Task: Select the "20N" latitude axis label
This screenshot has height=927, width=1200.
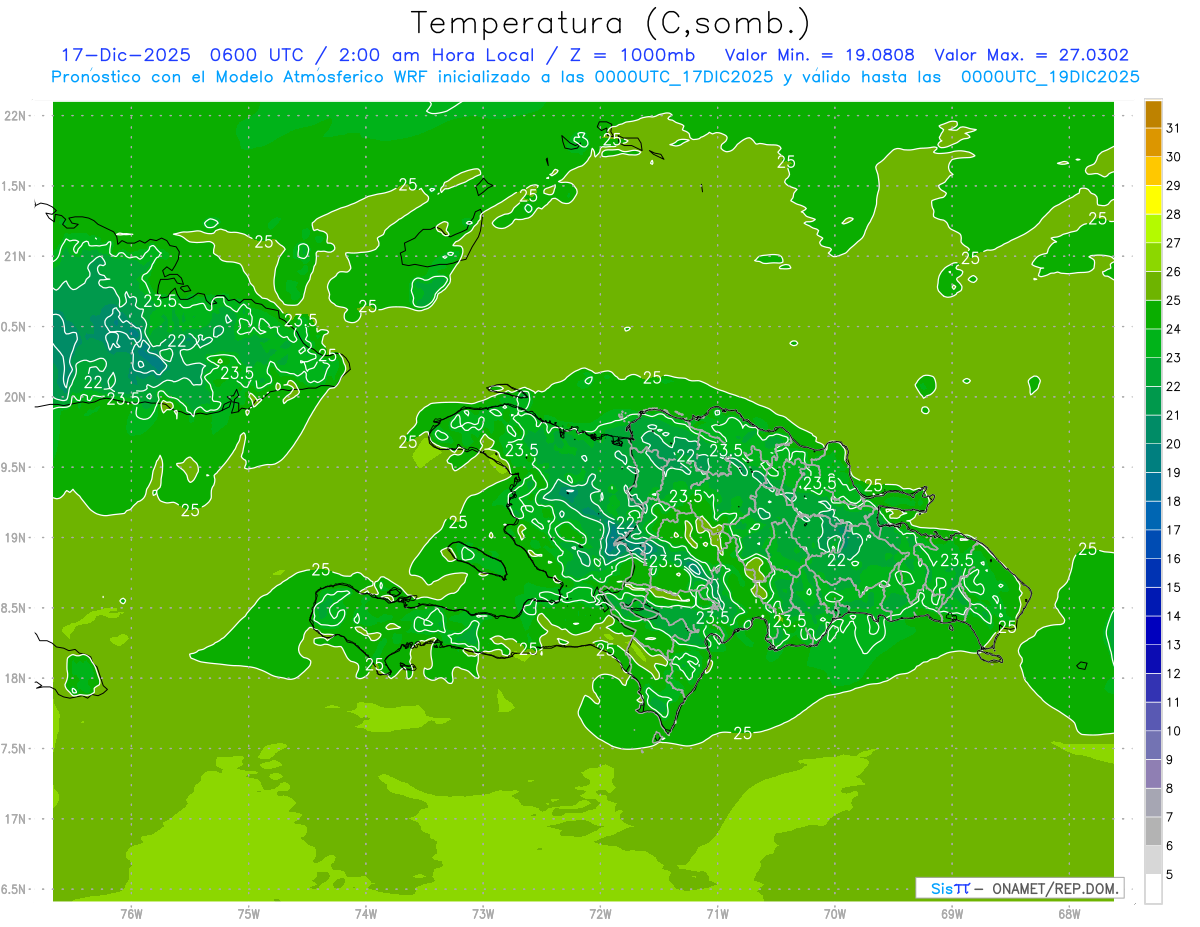Action: click(15, 398)
